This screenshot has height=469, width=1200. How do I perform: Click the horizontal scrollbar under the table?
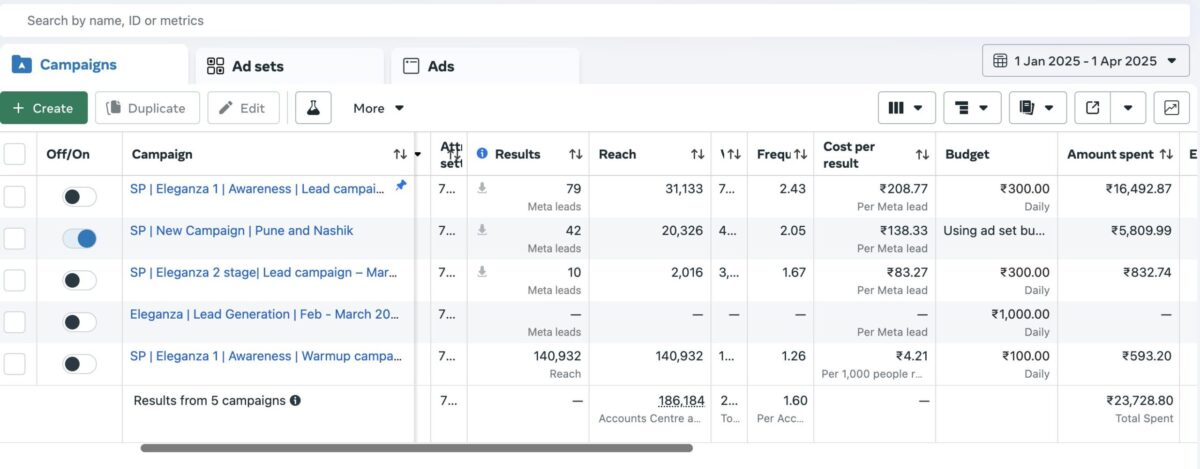pos(416,448)
